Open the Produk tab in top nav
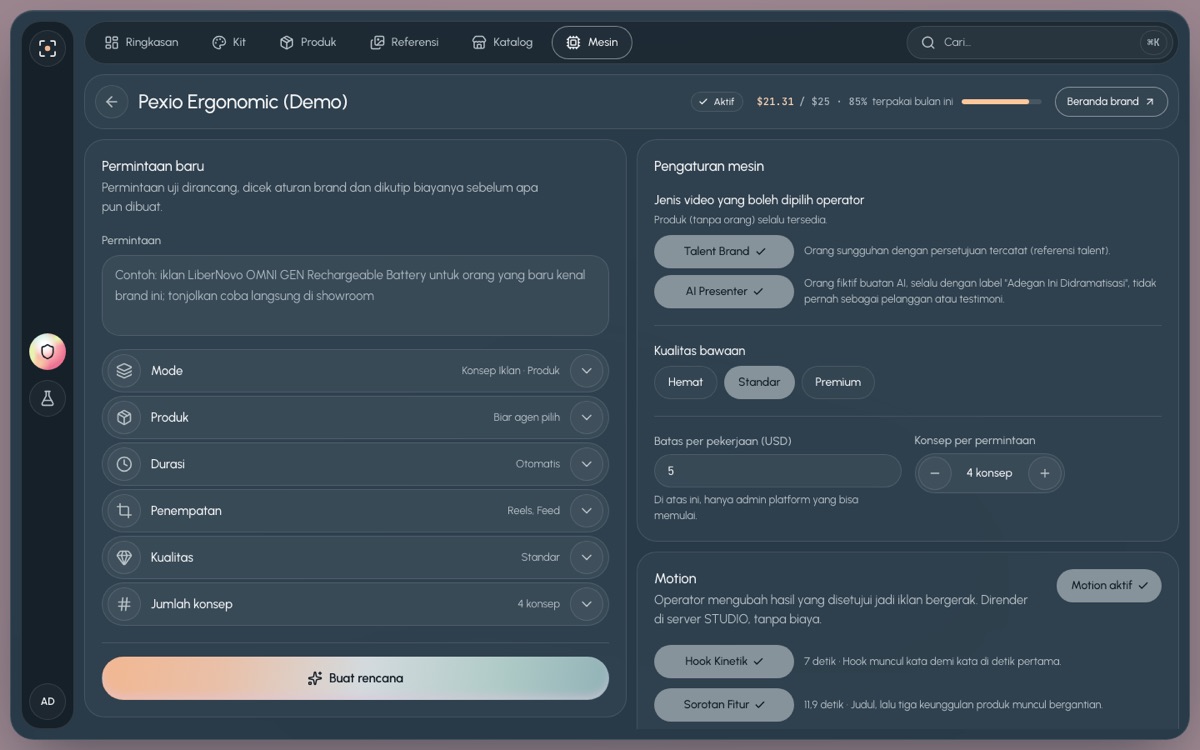The image size is (1200, 750). tap(308, 42)
